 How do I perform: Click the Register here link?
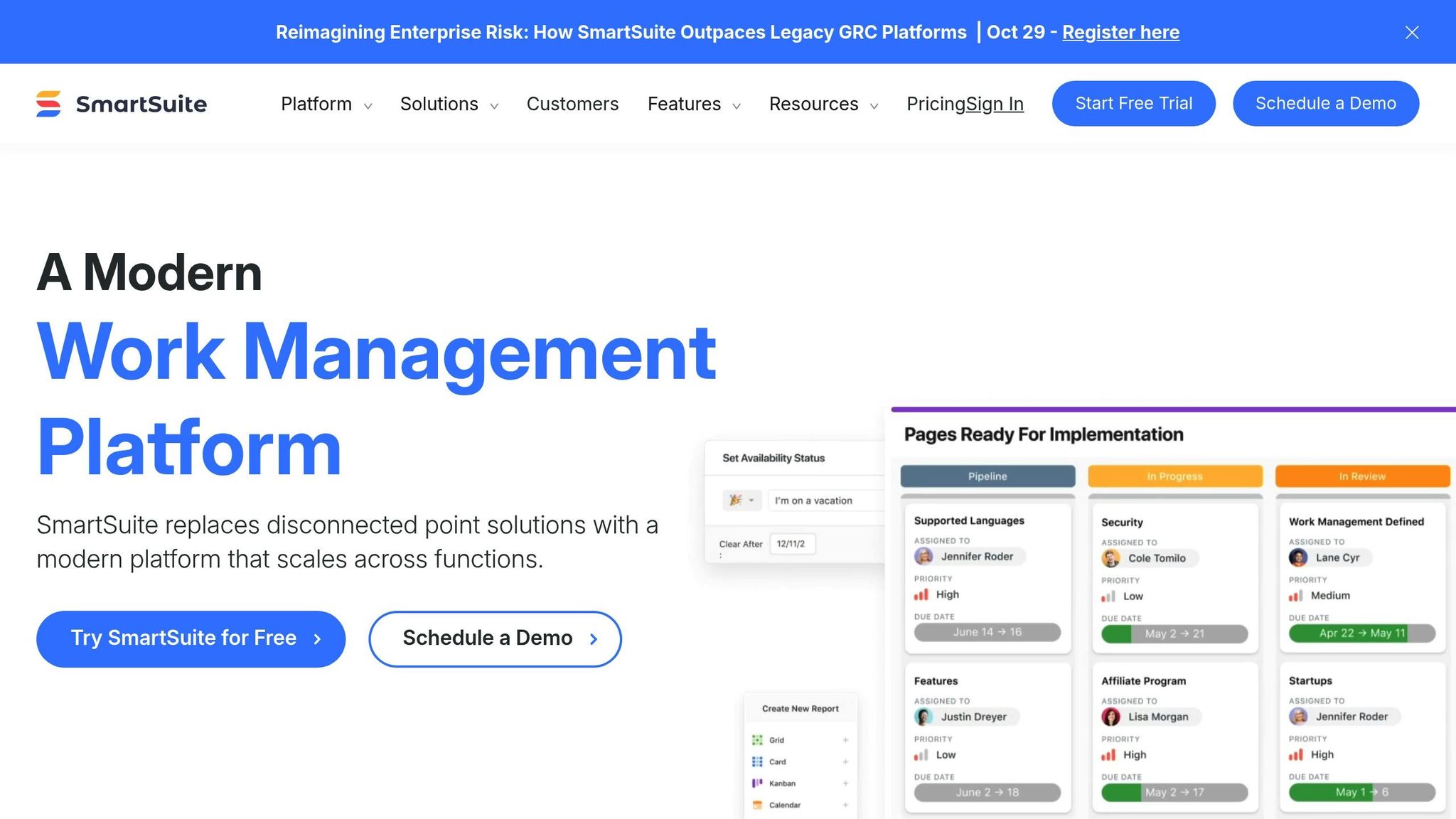click(x=1120, y=32)
